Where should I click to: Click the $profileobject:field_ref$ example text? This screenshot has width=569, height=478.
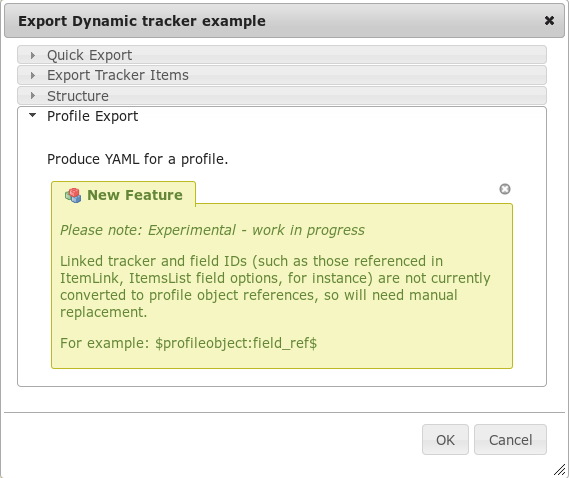[x=236, y=343]
